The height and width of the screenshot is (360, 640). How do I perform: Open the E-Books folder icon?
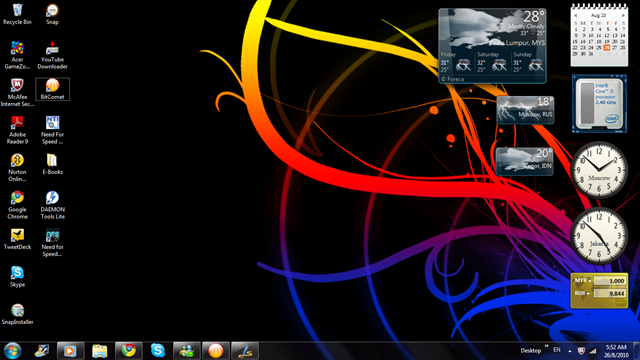coord(52,164)
